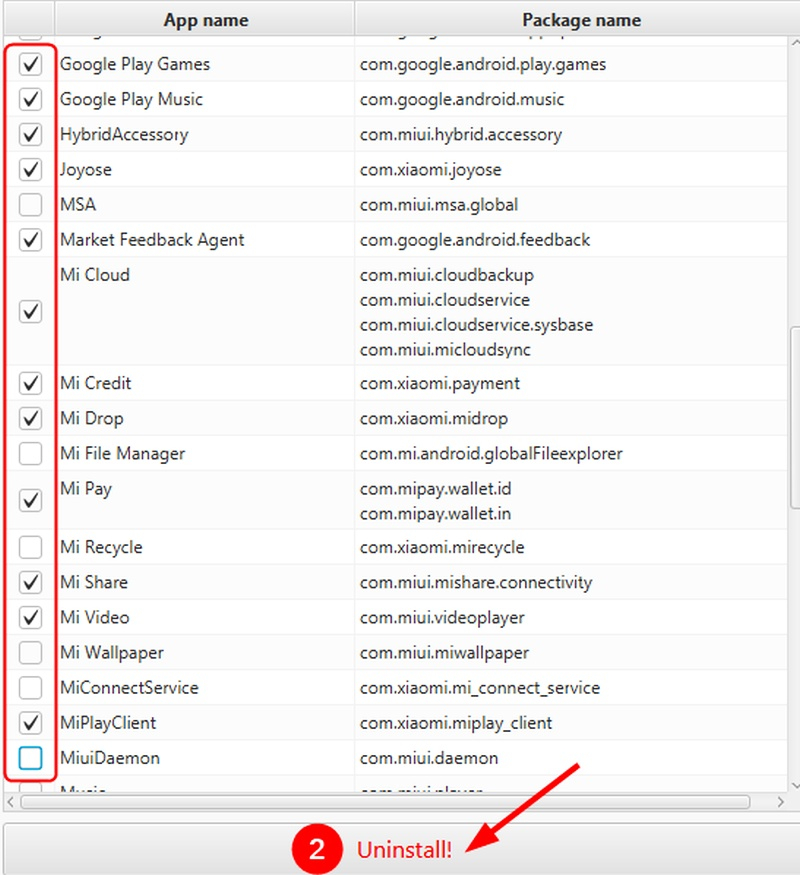
Task: Enable the Mi File Manager checkbox
Action: (x=31, y=454)
